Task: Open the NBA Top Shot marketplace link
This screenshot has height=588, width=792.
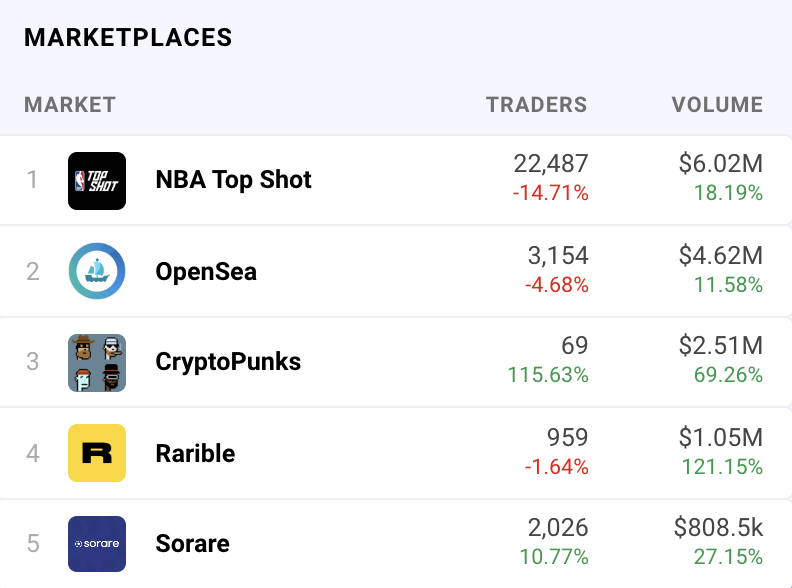Action: 233,180
